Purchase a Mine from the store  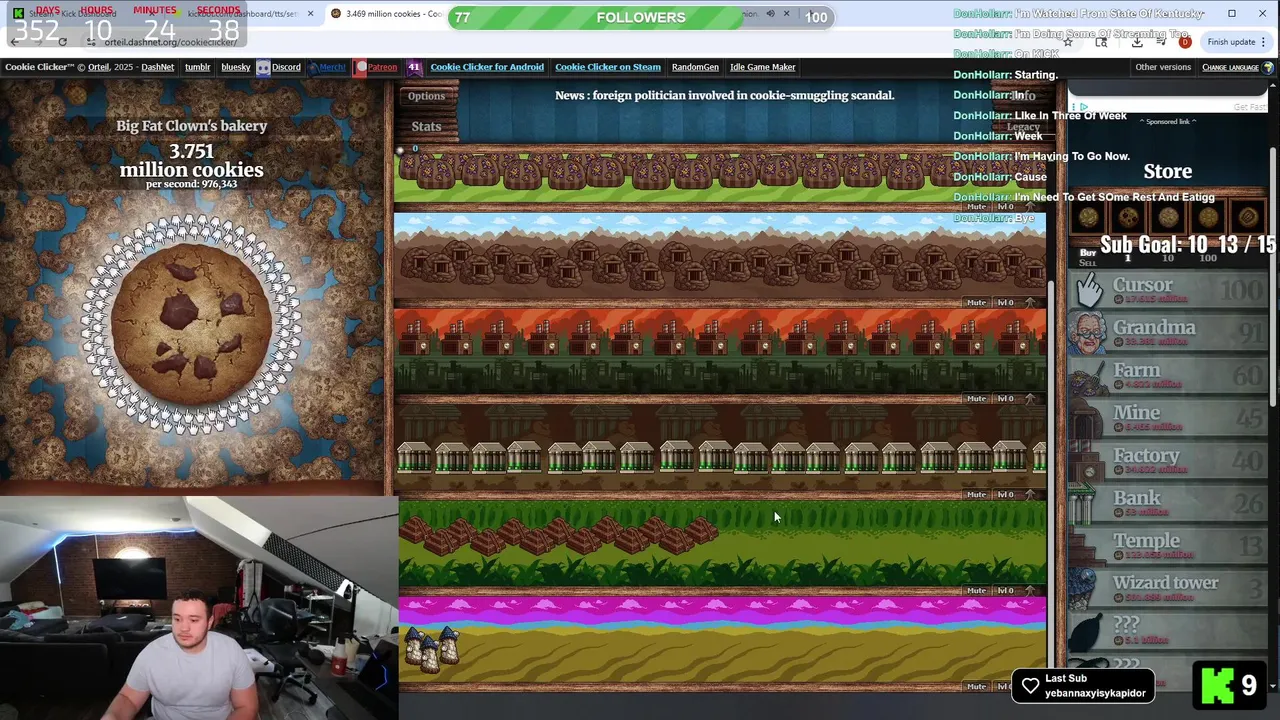tap(1168, 418)
